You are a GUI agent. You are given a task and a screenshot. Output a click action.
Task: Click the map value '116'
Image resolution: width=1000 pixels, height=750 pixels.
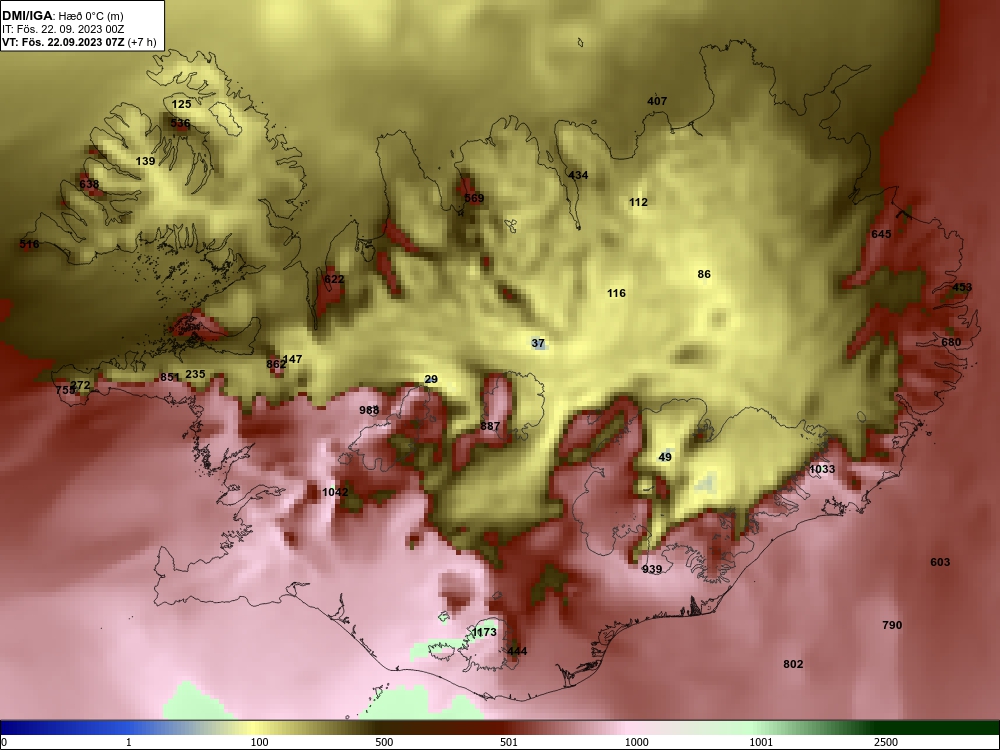(616, 293)
